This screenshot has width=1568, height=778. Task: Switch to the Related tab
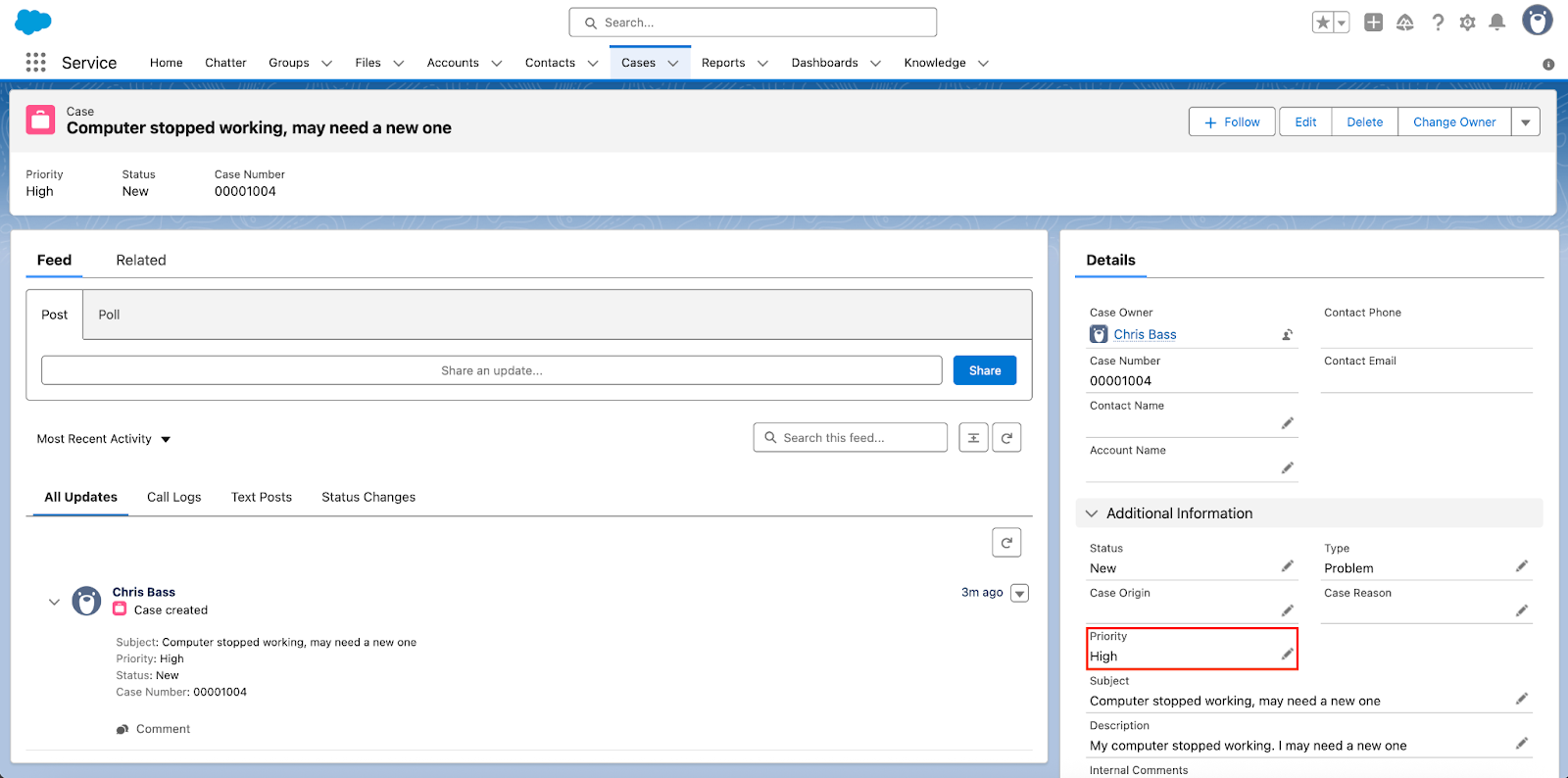tap(141, 260)
